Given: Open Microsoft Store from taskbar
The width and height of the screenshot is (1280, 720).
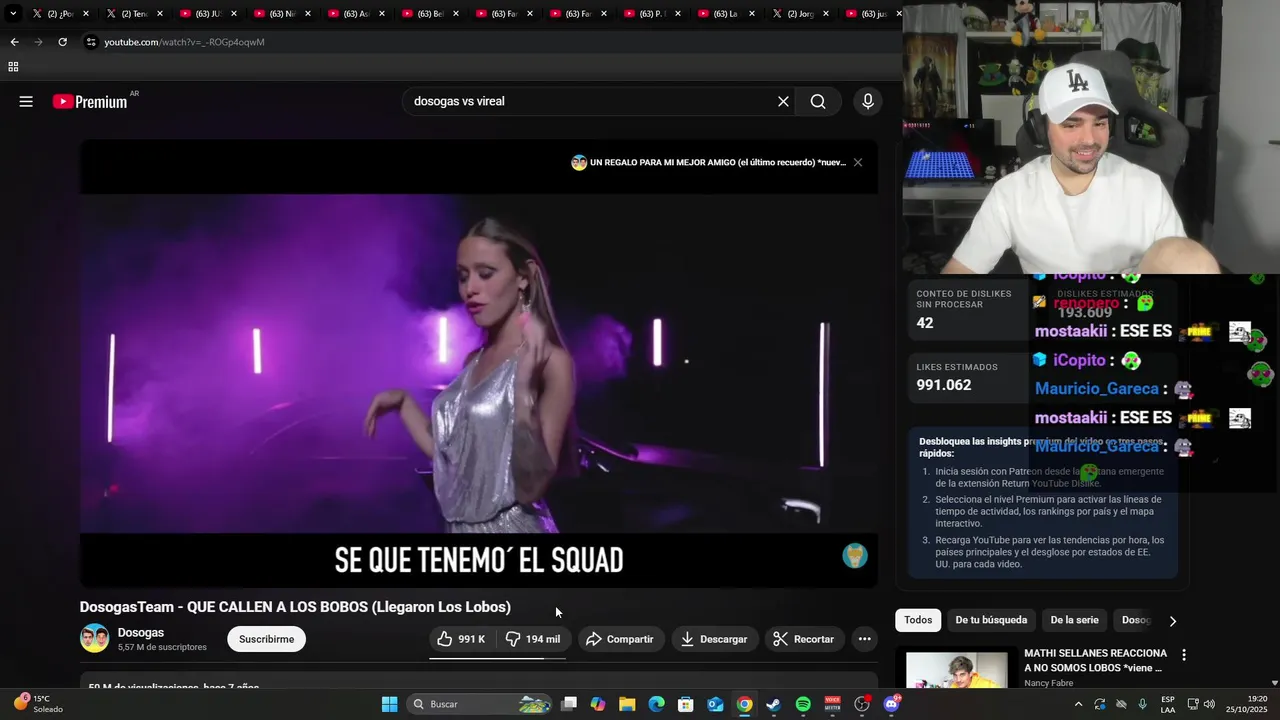Looking at the screenshot, I should coord(686,704).
